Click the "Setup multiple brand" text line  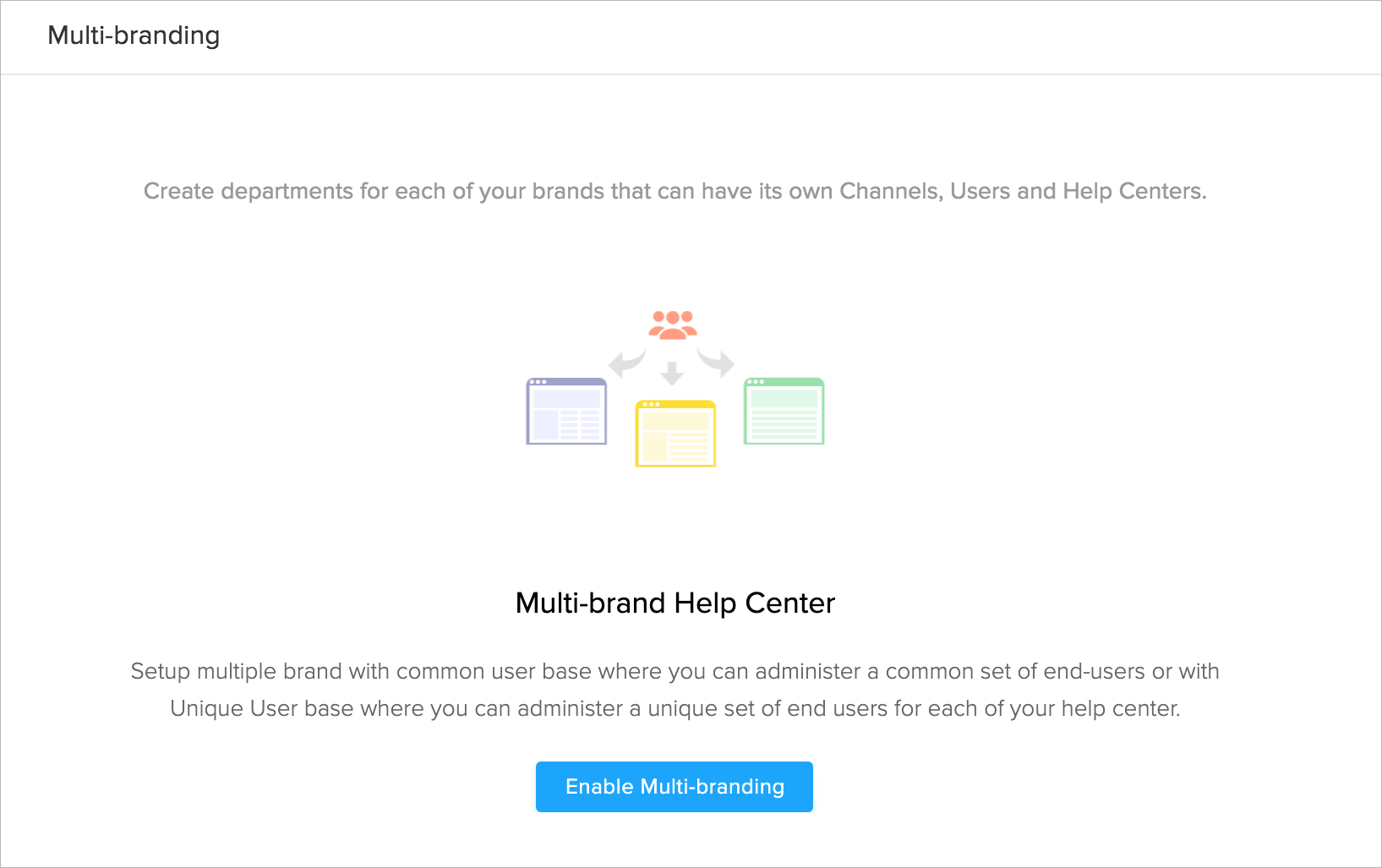pyautogui.click(x=675, y=671)
